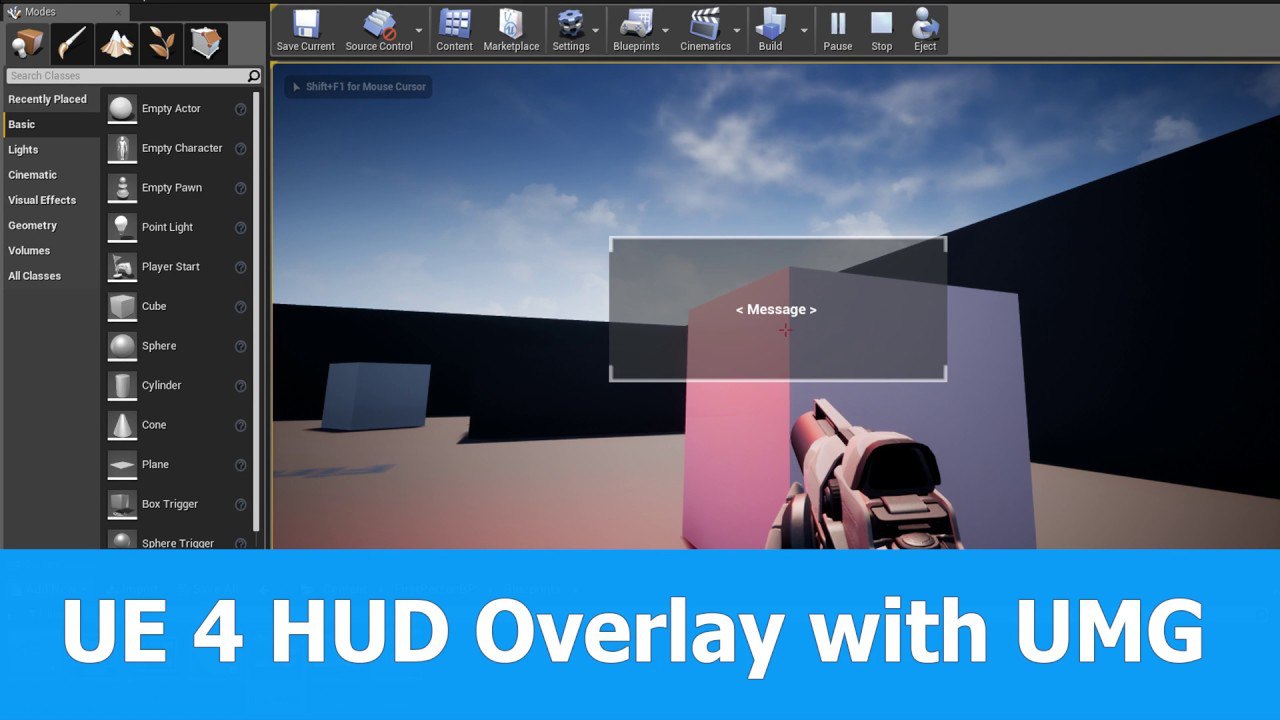
Task: Click the placement list scrollbar
Action: coord(257,310)
